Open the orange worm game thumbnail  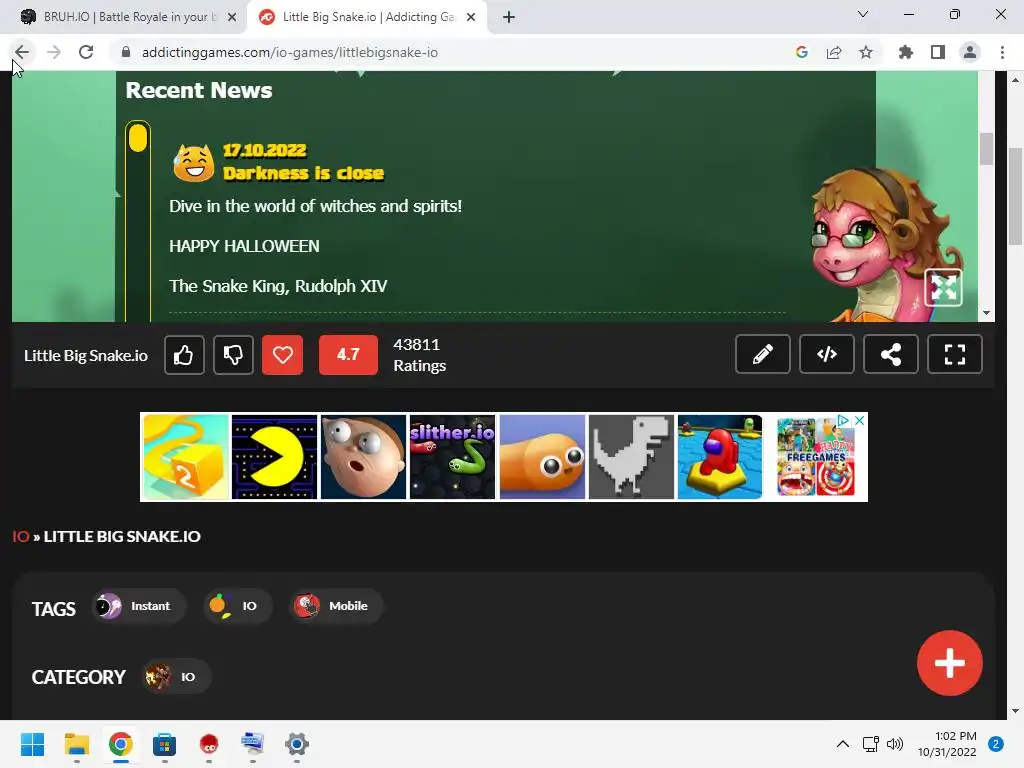click(542, 457)
